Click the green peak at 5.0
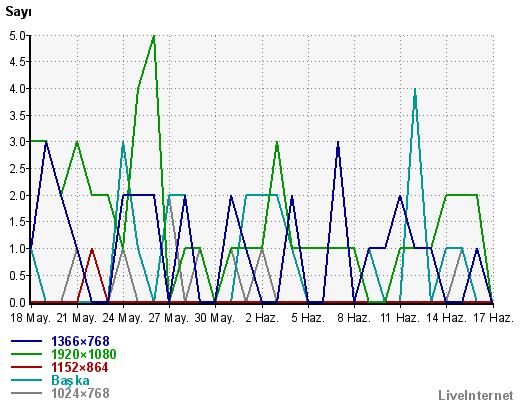The image size is (520, 405). (154, 36)
